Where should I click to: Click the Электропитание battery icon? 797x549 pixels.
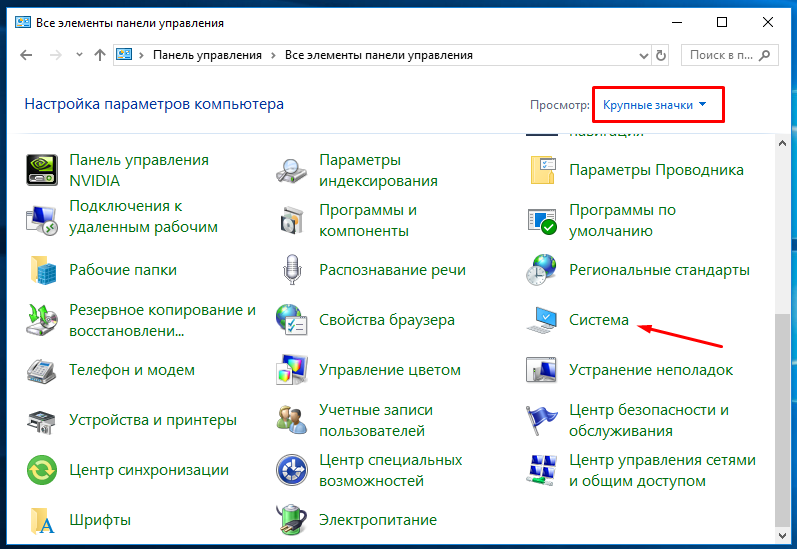(x=291, y=520)
